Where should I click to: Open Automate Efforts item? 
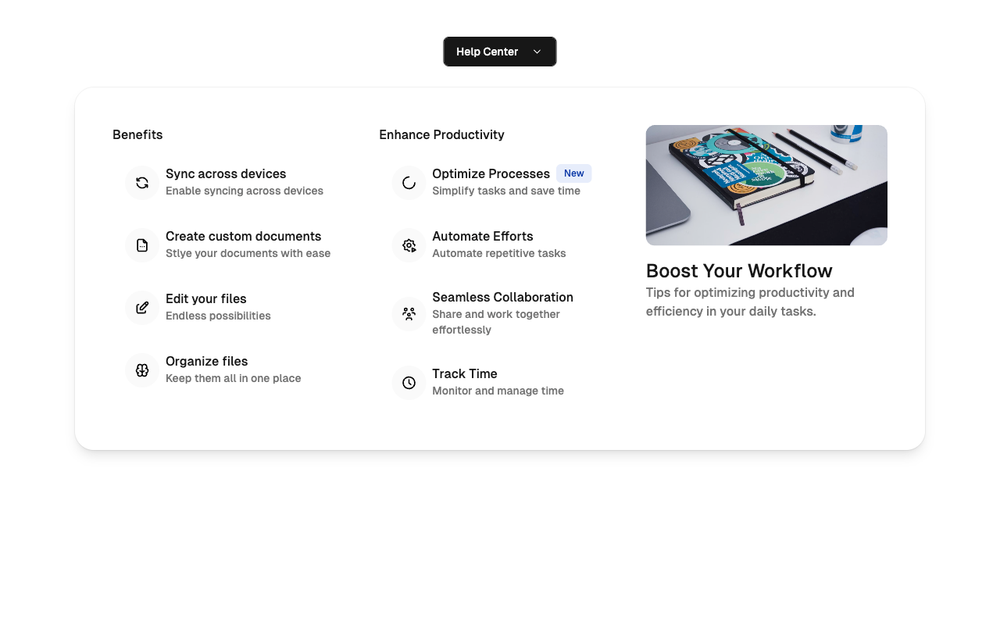(x=483, y=236)
